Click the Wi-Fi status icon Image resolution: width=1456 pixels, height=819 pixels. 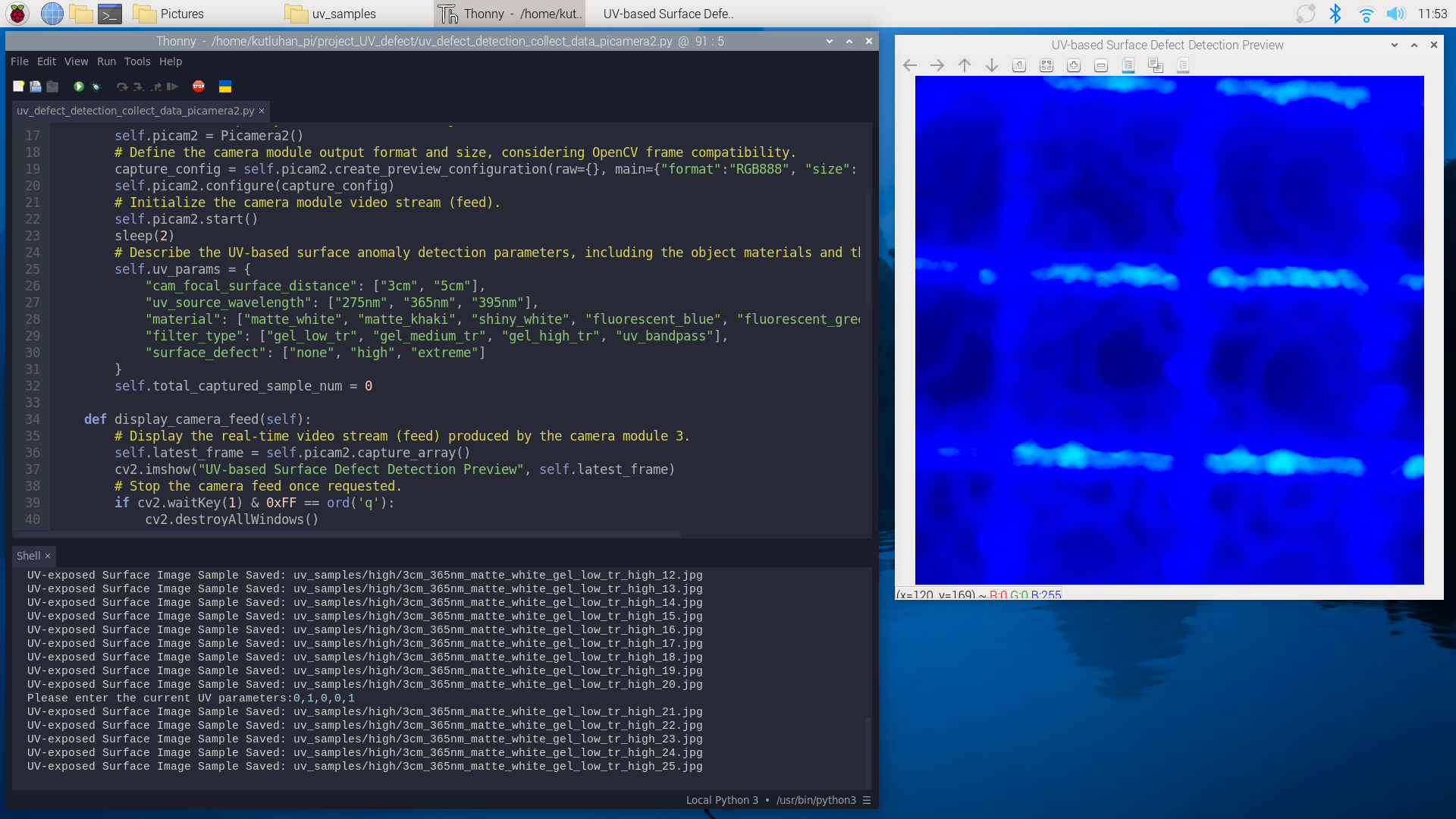pyautogui.click(x=1367, y=14)
